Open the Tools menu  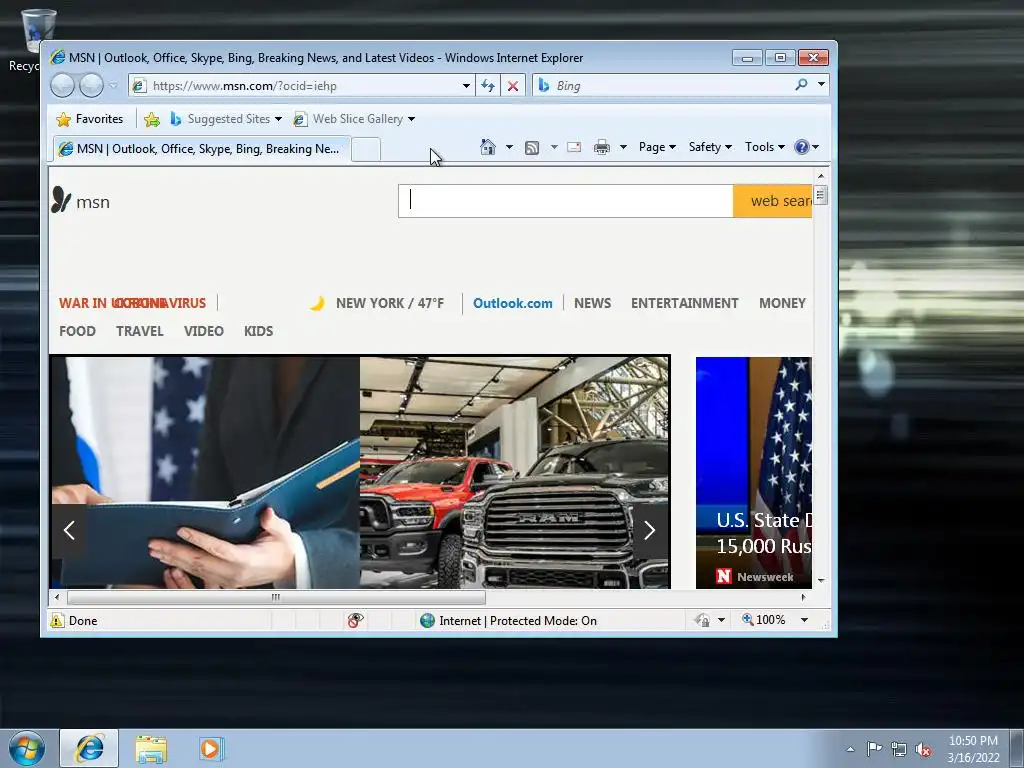(x=765, y=147)
